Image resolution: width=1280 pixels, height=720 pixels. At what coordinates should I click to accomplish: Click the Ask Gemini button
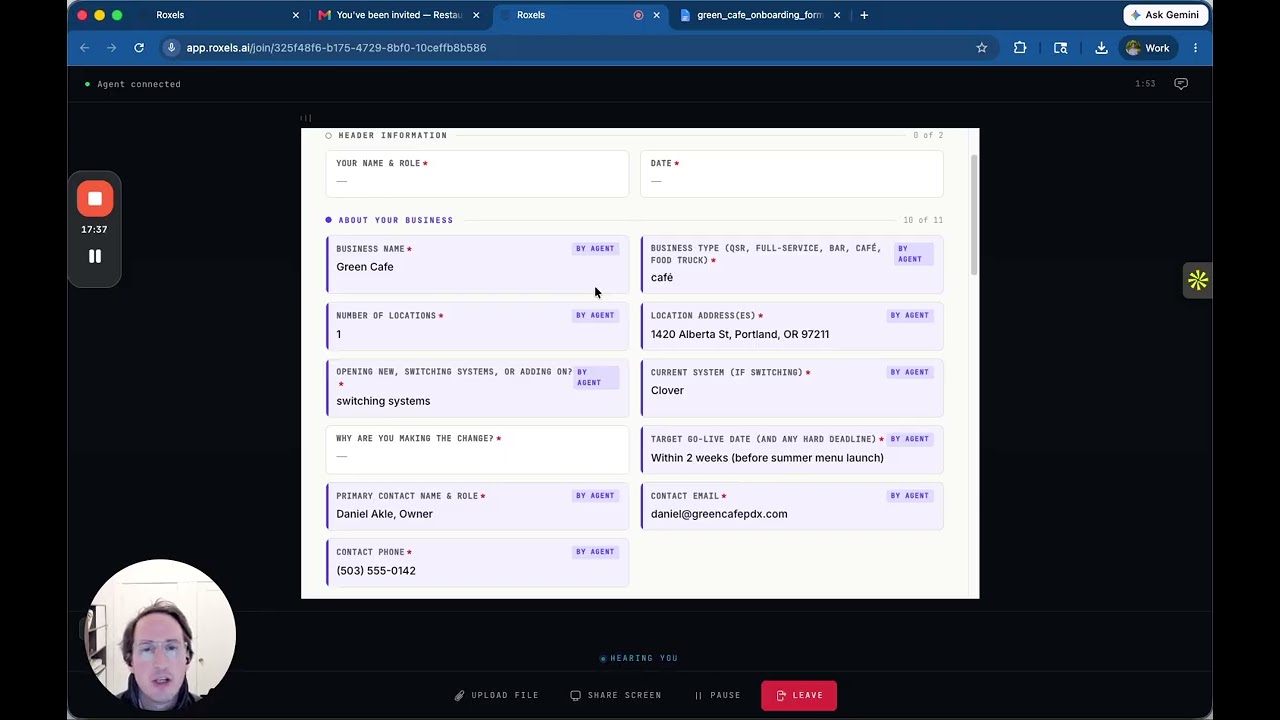[x=1165, y=15]
